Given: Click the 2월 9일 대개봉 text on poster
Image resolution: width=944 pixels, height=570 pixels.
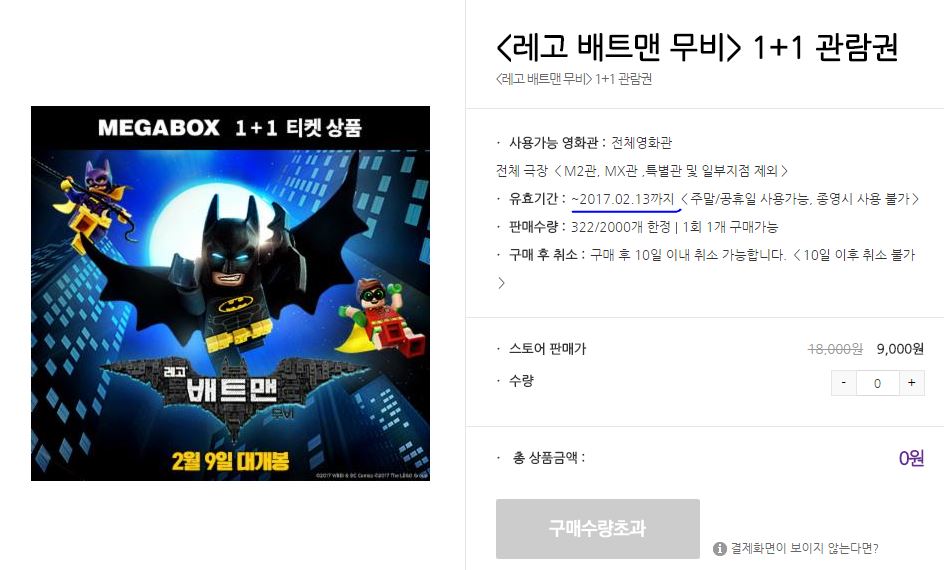Looking at the screenshot, I should (x=230, y=461).
